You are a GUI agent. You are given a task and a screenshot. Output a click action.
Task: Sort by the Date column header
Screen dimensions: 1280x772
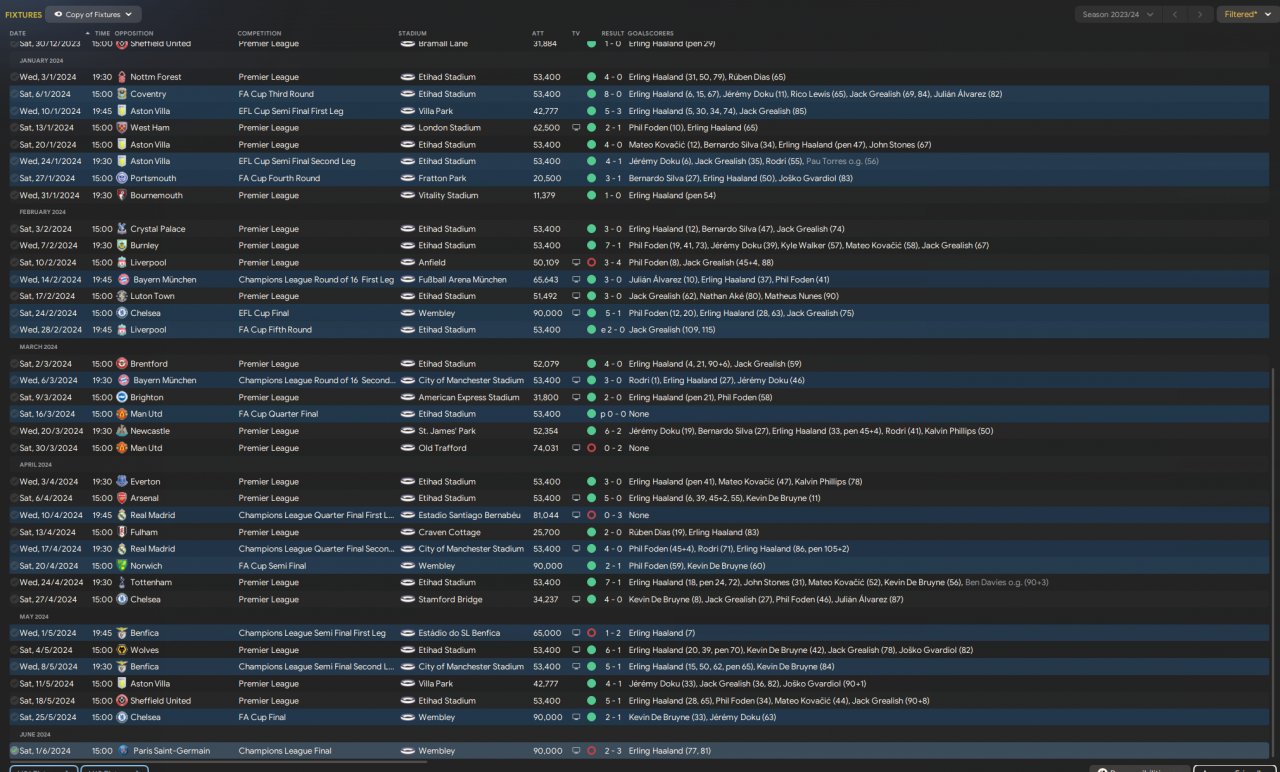click(18, 33)
